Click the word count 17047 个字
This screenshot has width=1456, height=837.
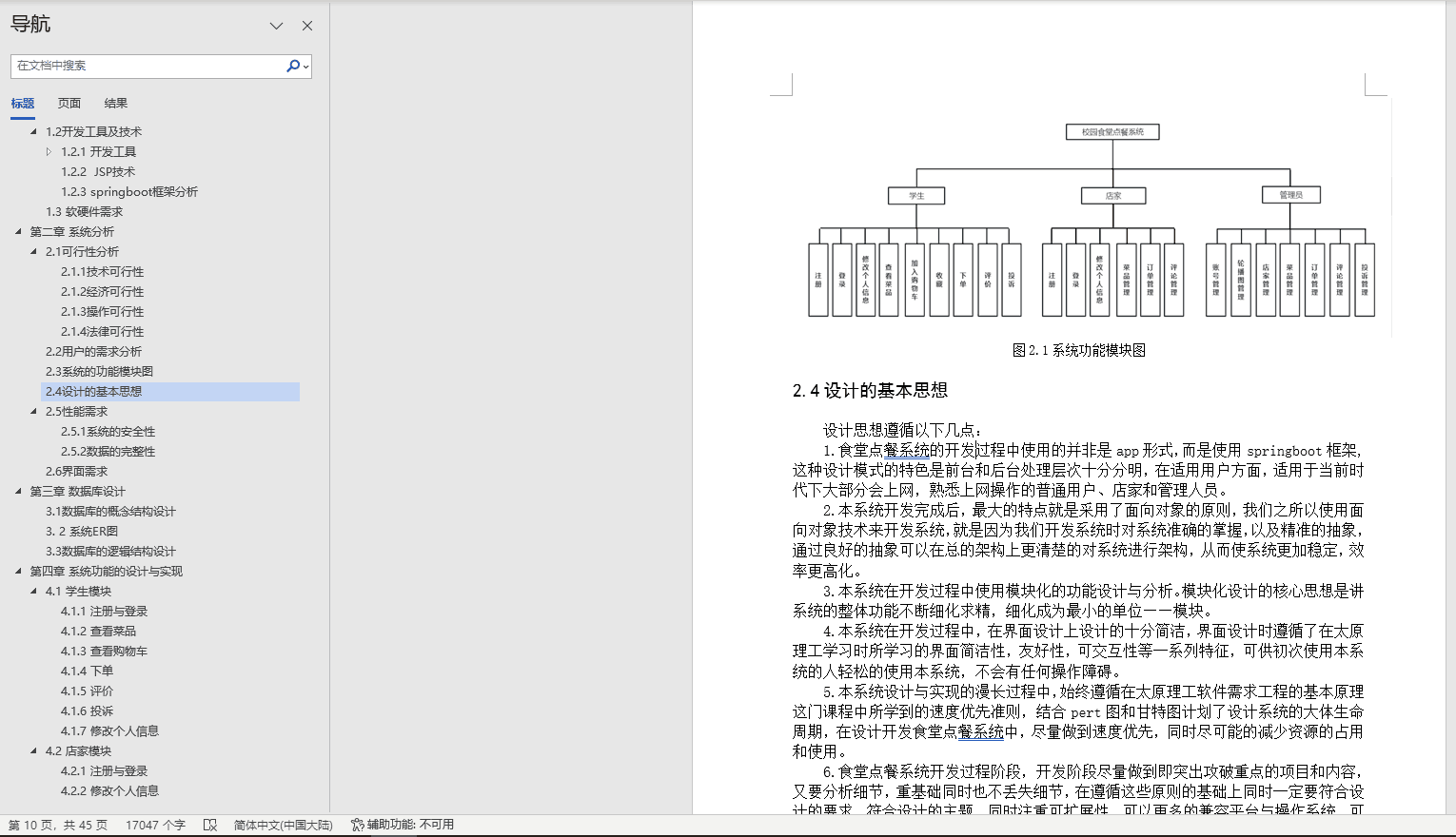tap(155, 825)
